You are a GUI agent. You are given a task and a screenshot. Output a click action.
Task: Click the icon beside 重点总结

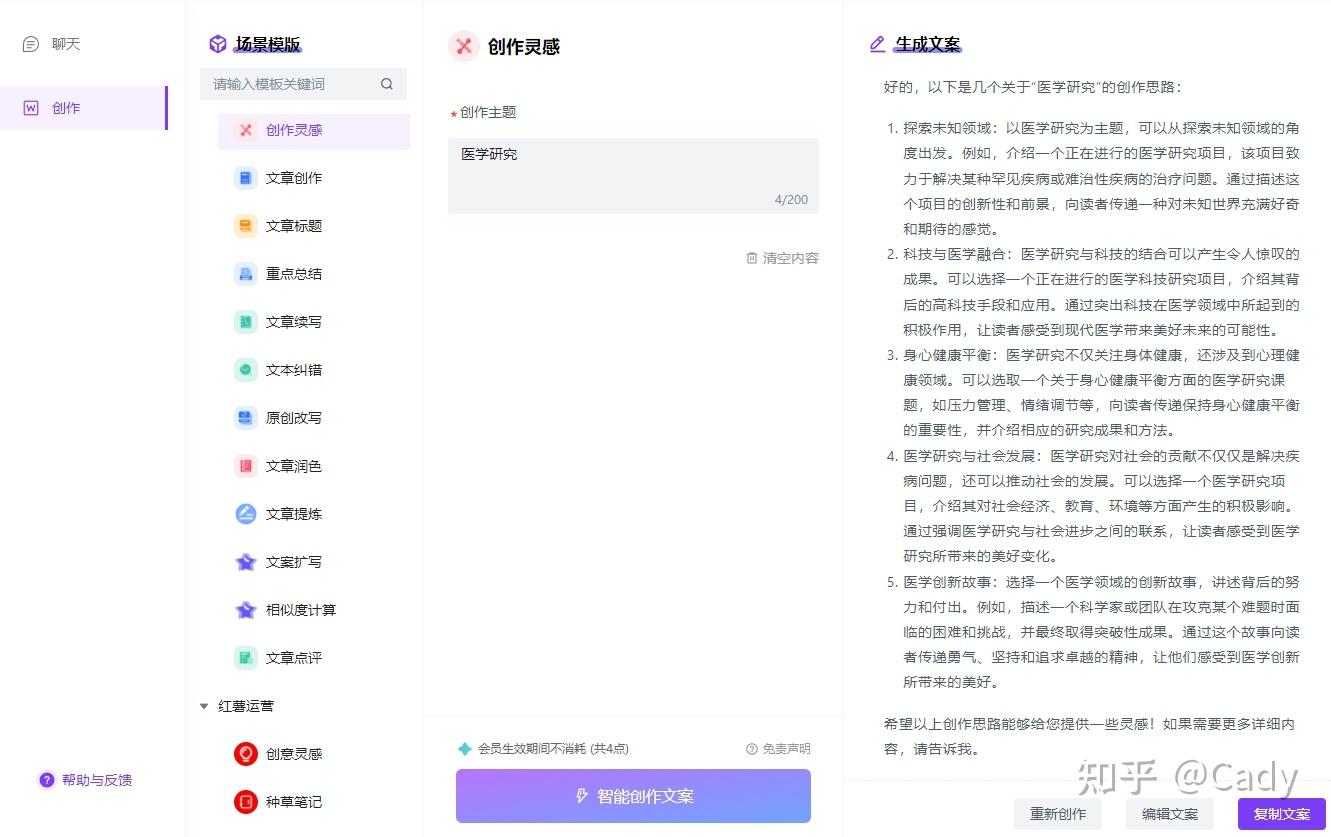[246, 274]
